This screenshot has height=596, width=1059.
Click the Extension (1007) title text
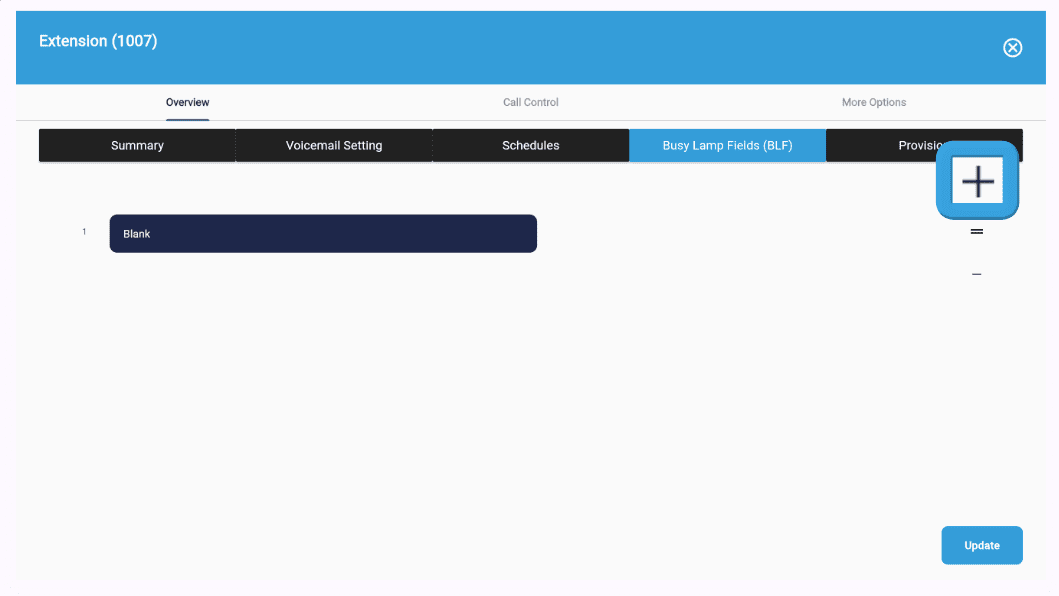[x=98, y=41]
